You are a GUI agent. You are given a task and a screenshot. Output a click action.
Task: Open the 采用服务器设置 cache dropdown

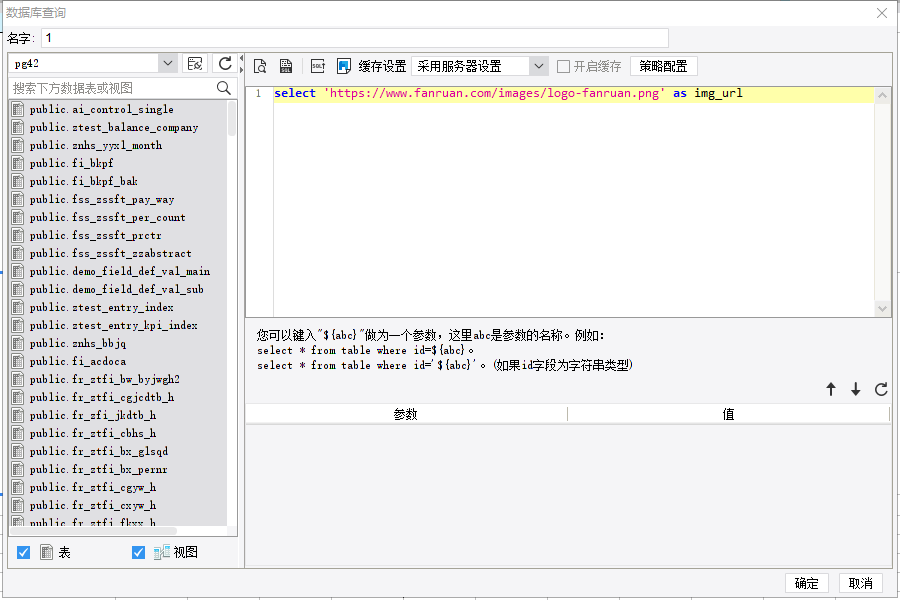(539, 66)
